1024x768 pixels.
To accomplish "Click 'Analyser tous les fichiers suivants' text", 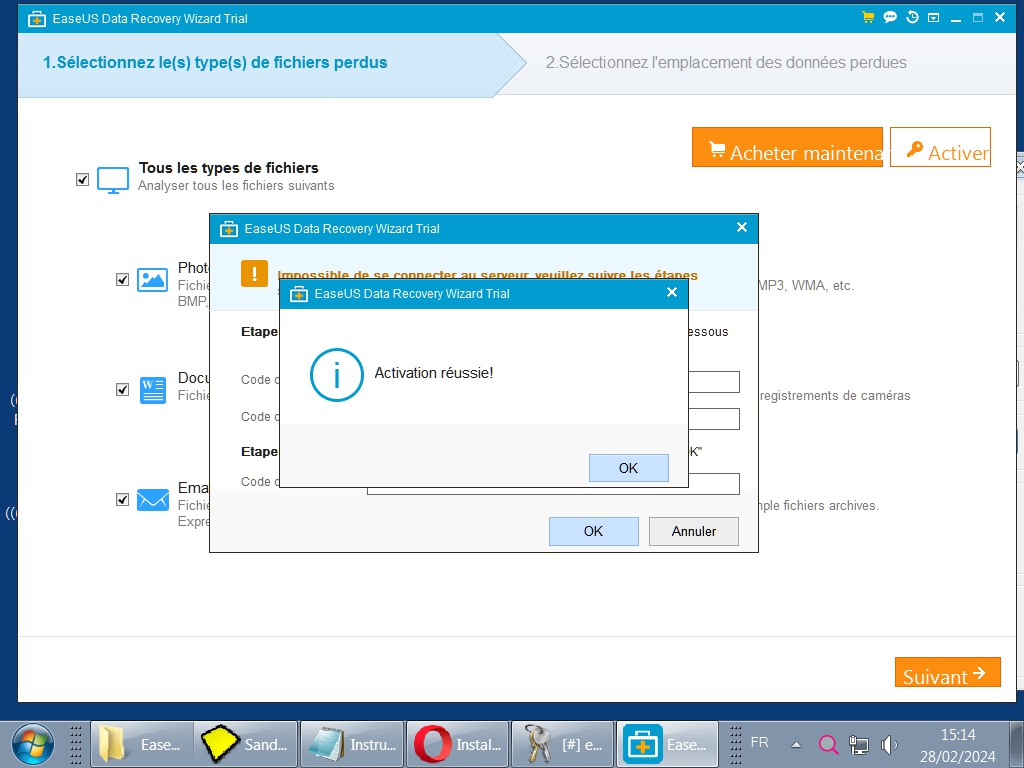I will pyautogui.click(x=236, y=185).
